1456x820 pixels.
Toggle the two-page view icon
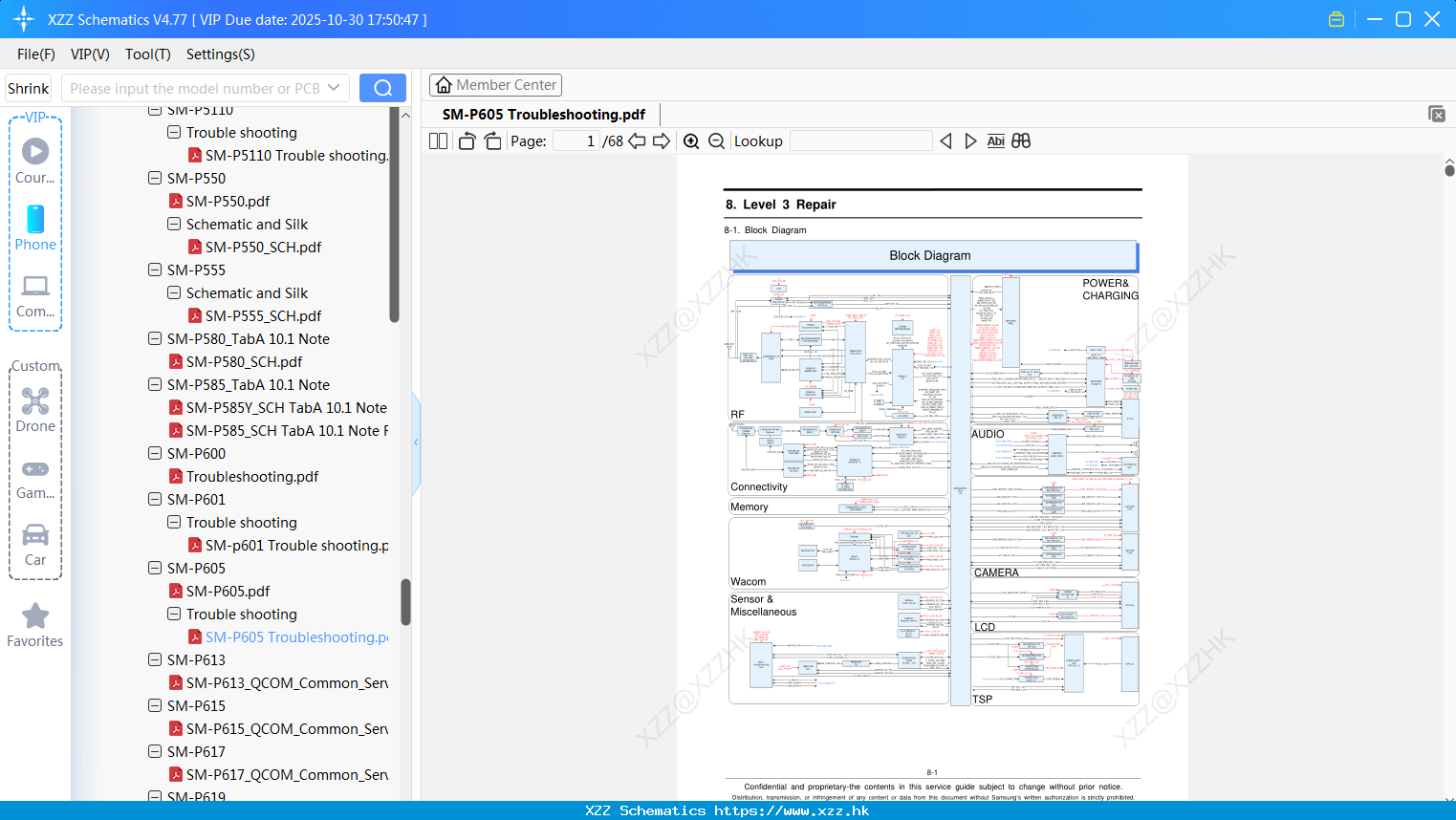click(439, 140)
